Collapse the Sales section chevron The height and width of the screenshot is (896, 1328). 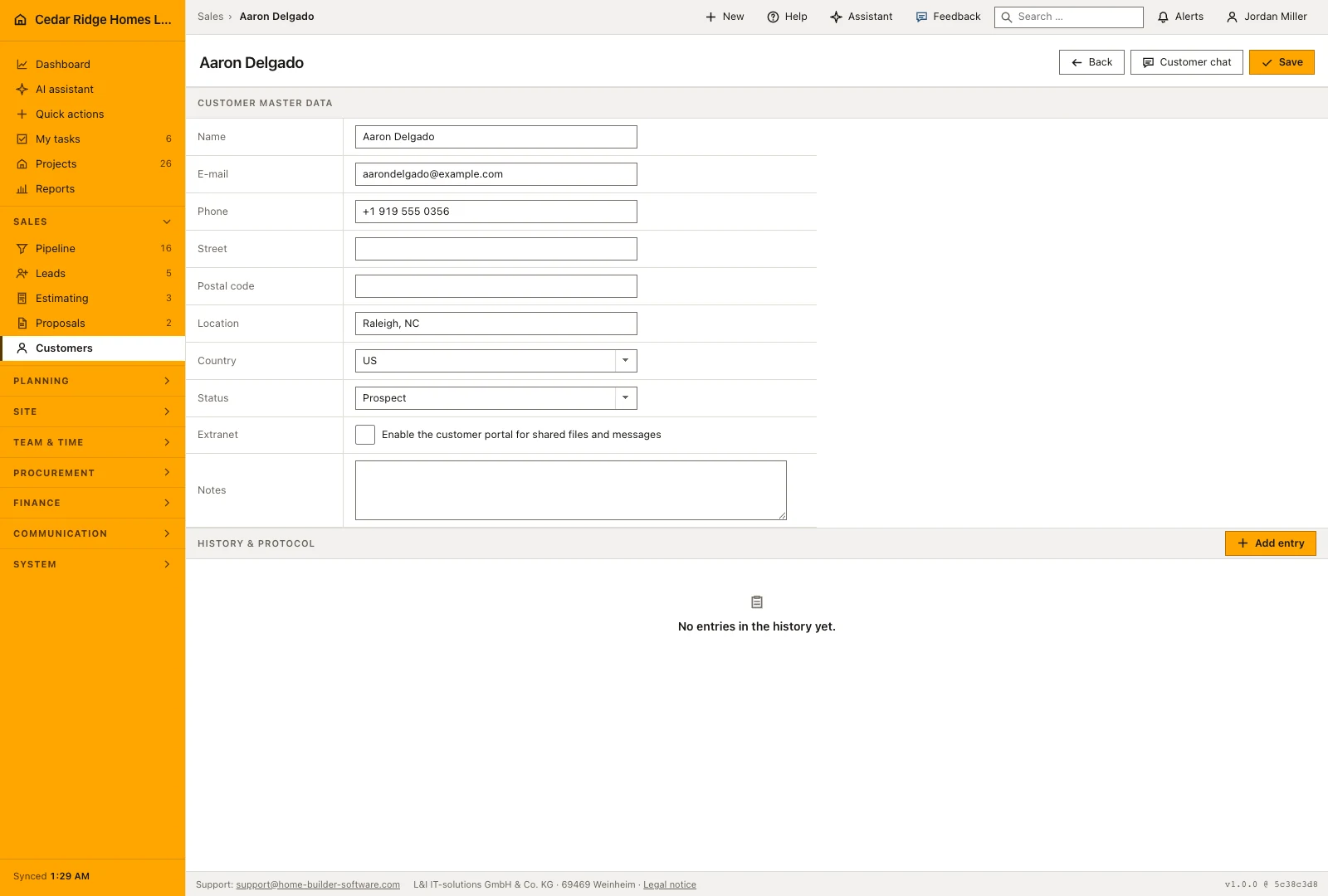pos(167,222)
